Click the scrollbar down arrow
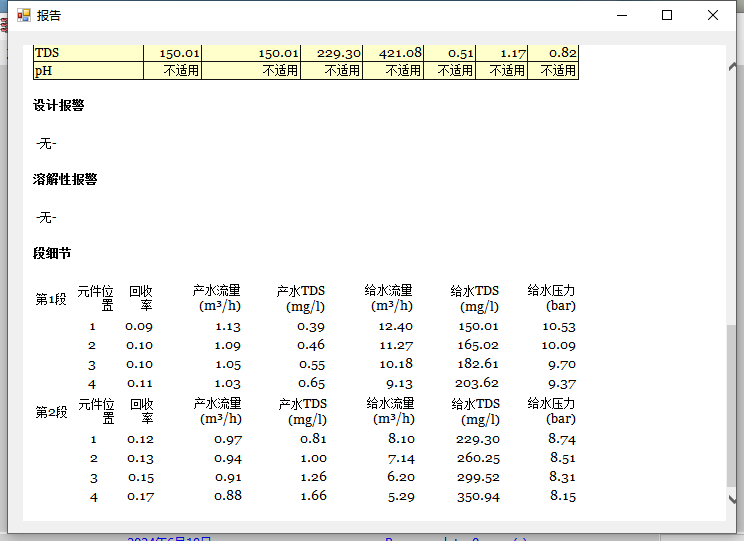The height and width of the screenshot is (541, 744). (x=733, y=499)
